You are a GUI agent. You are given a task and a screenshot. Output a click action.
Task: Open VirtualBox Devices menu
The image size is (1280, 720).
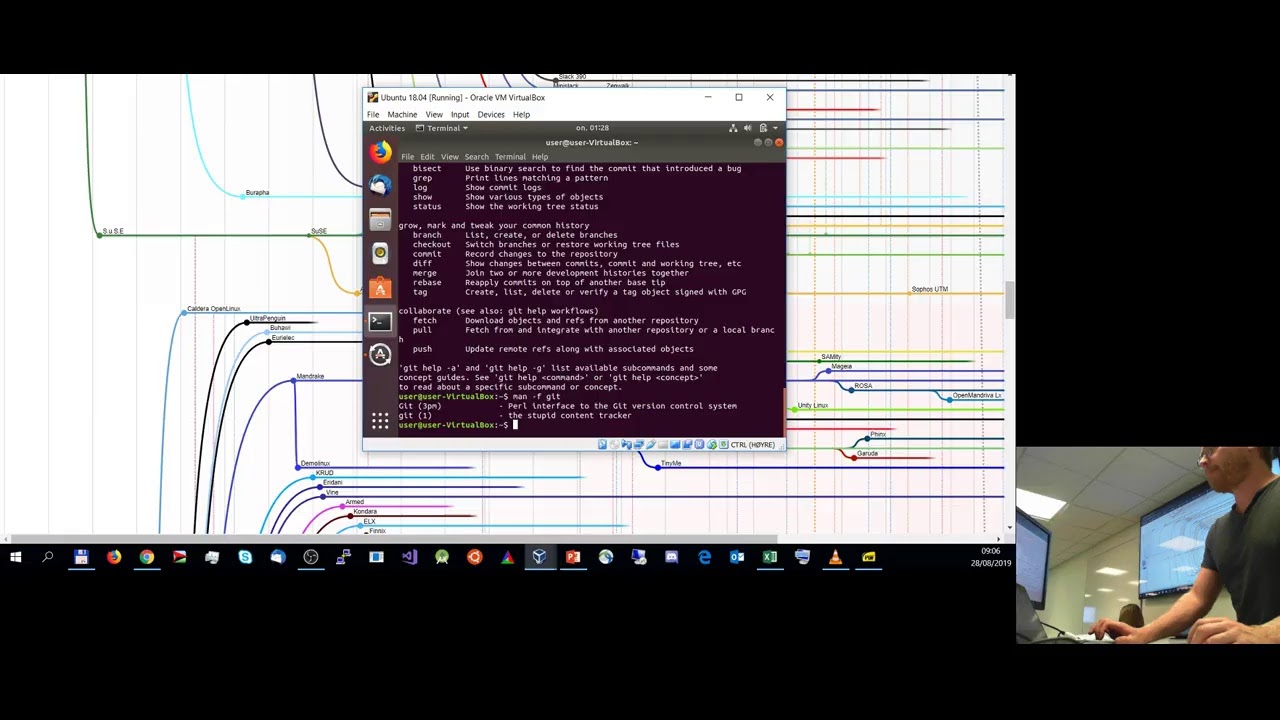(x=491, y=114)
